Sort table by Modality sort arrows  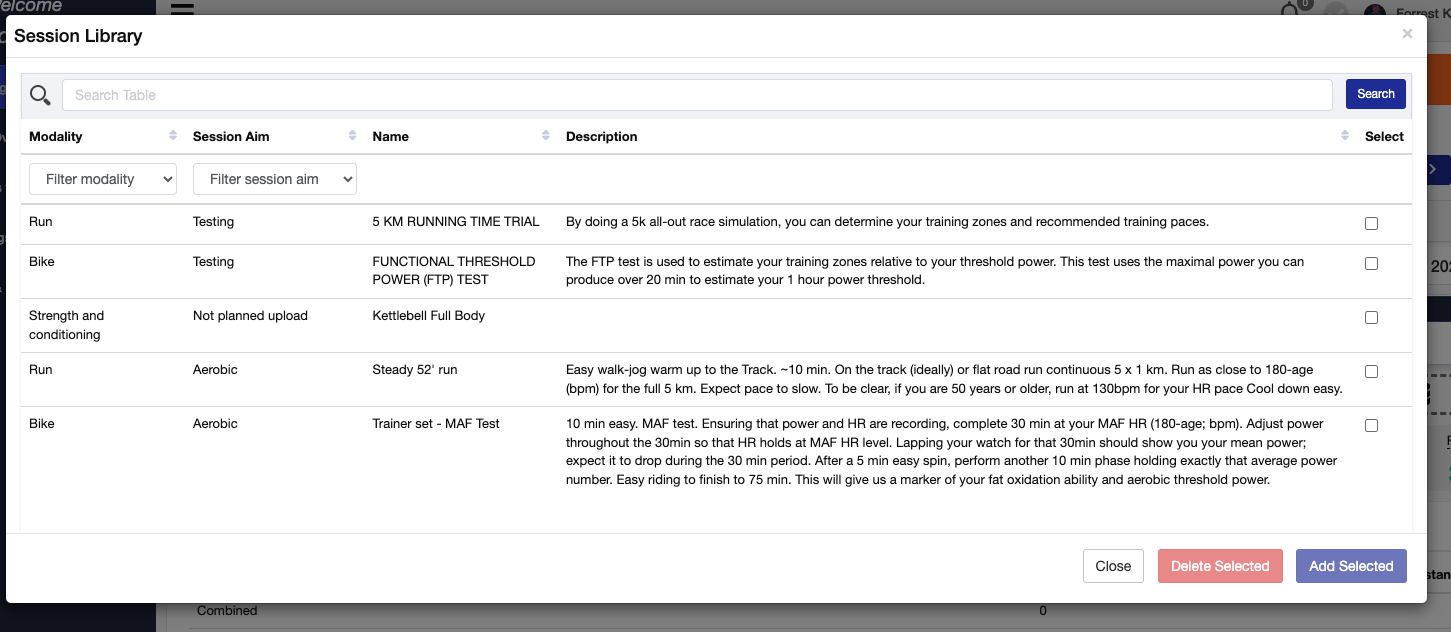point(173,136)
